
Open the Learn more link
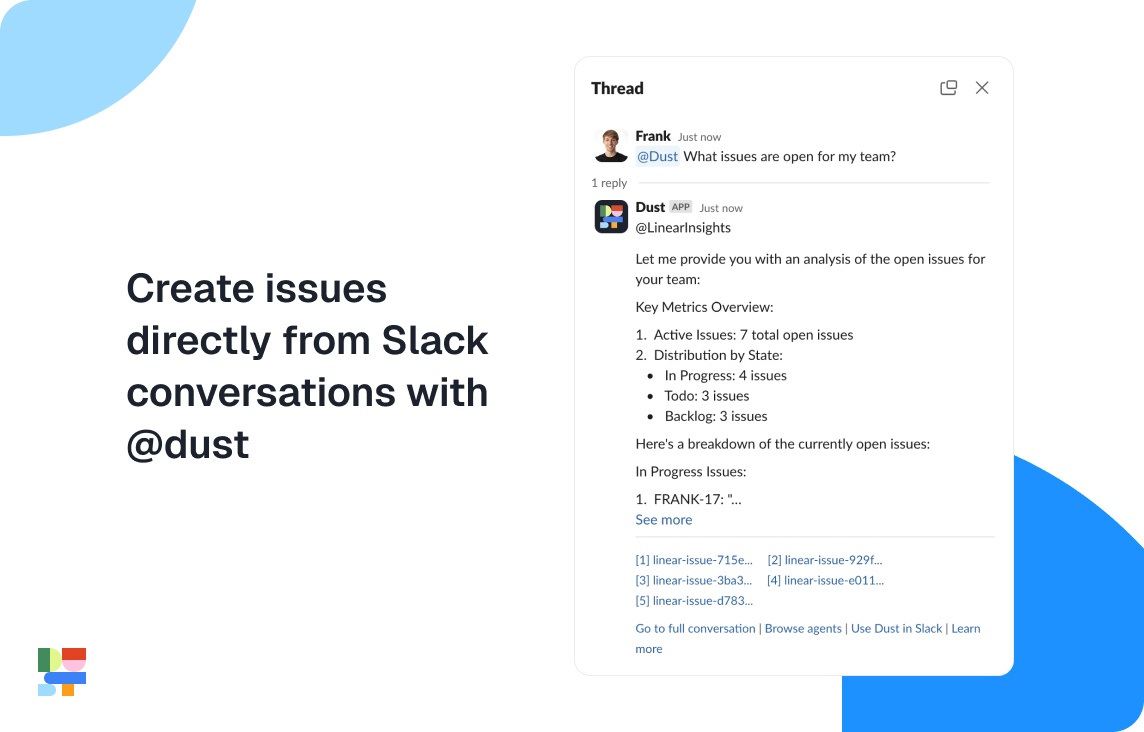[x=966, y=628]
